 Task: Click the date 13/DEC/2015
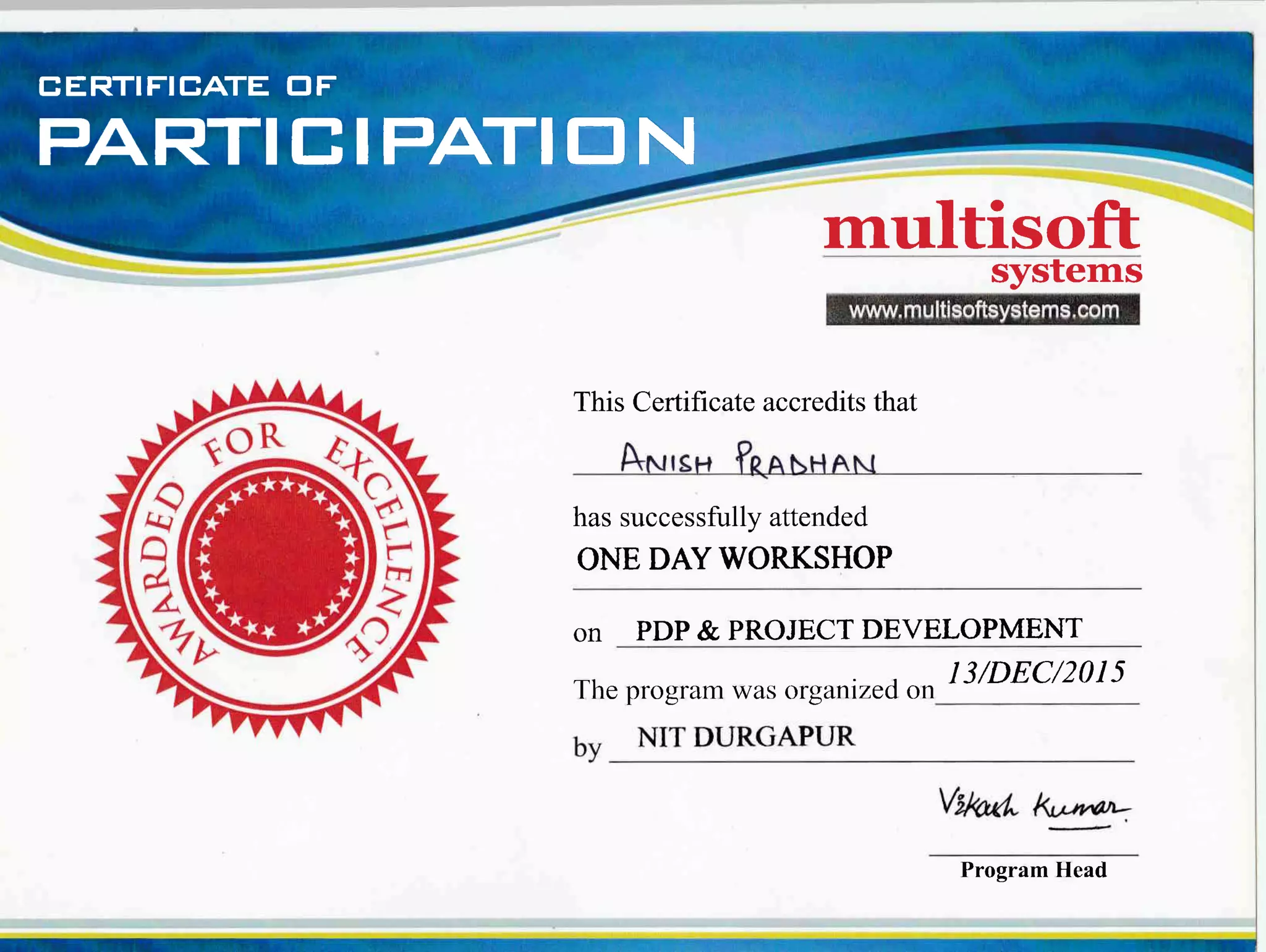point(1036,673)
